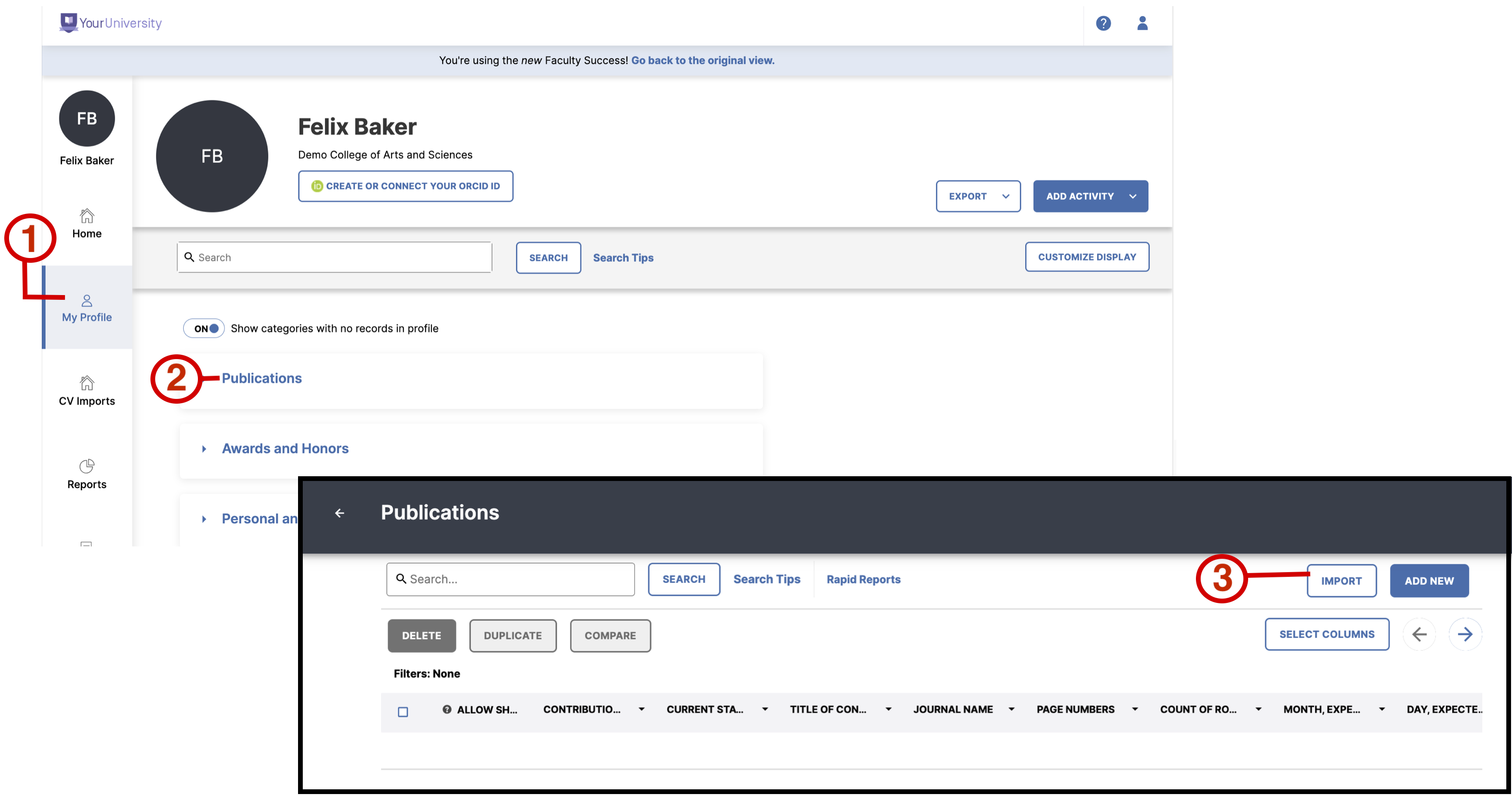Click the Page Numbers column header

1075,709
